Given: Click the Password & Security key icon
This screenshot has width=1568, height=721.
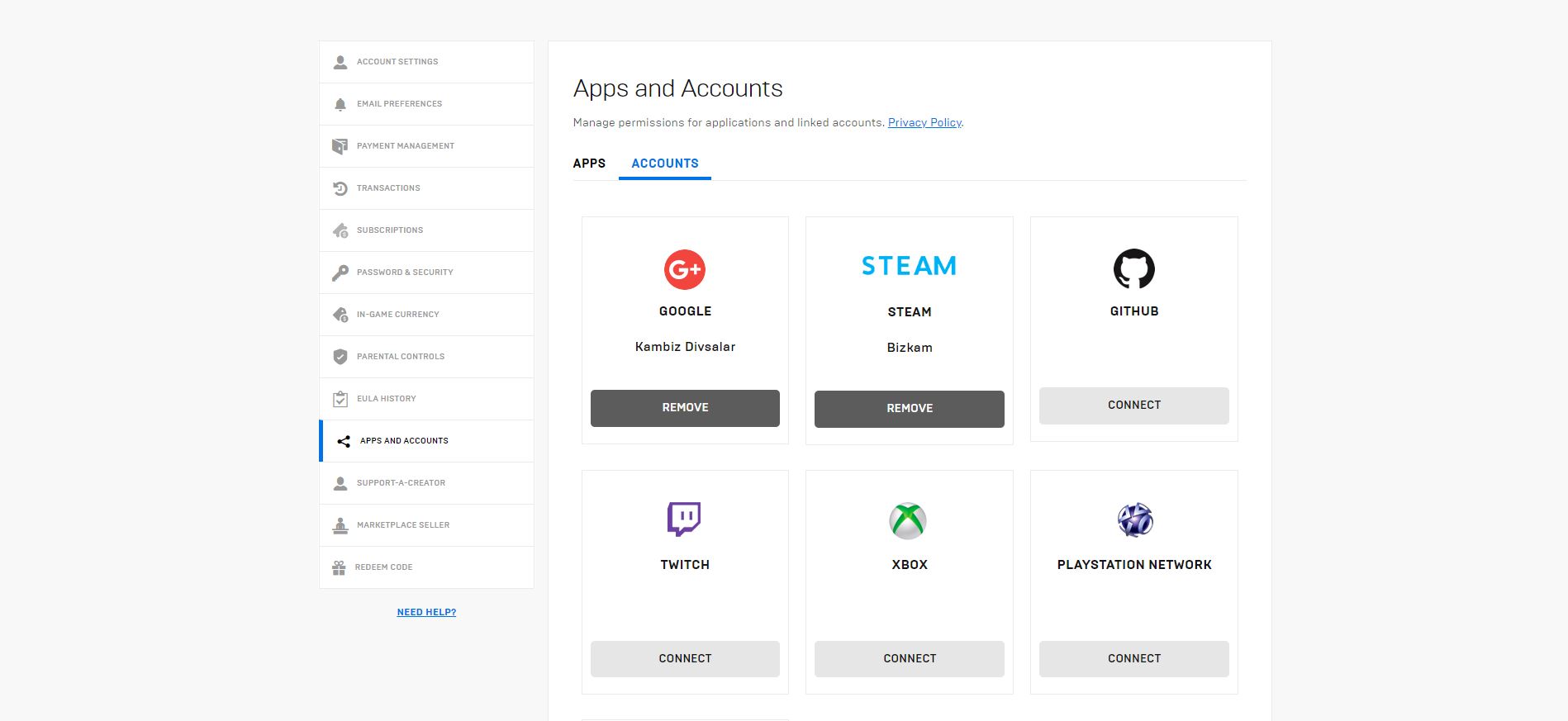Looking at the screenshot, I should click(340, 273).
